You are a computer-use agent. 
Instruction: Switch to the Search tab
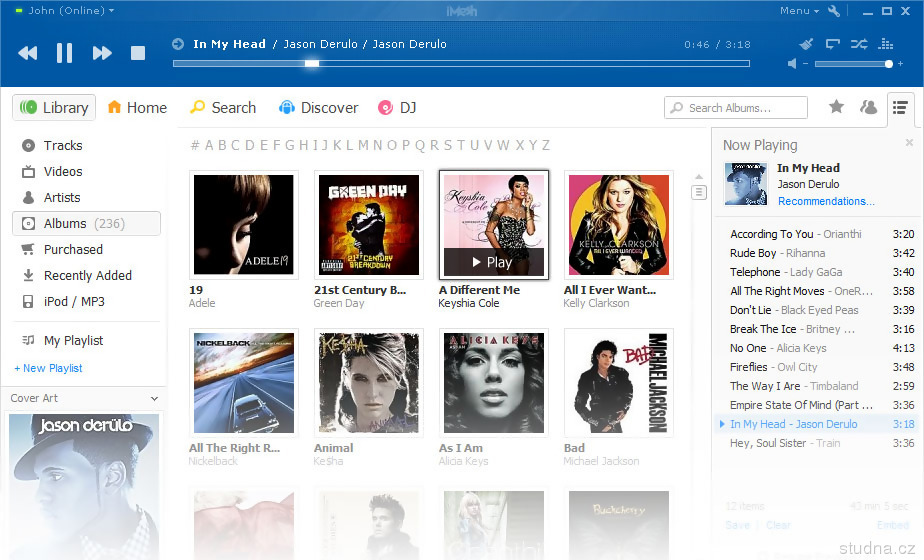coord(223,107)
